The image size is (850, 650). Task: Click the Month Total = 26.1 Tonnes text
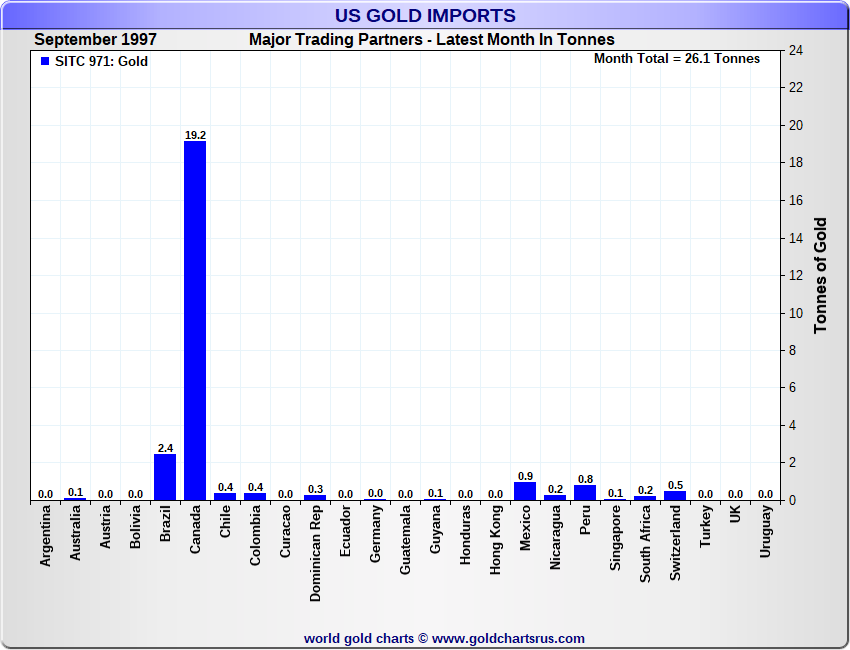click(x=677, y=59)
